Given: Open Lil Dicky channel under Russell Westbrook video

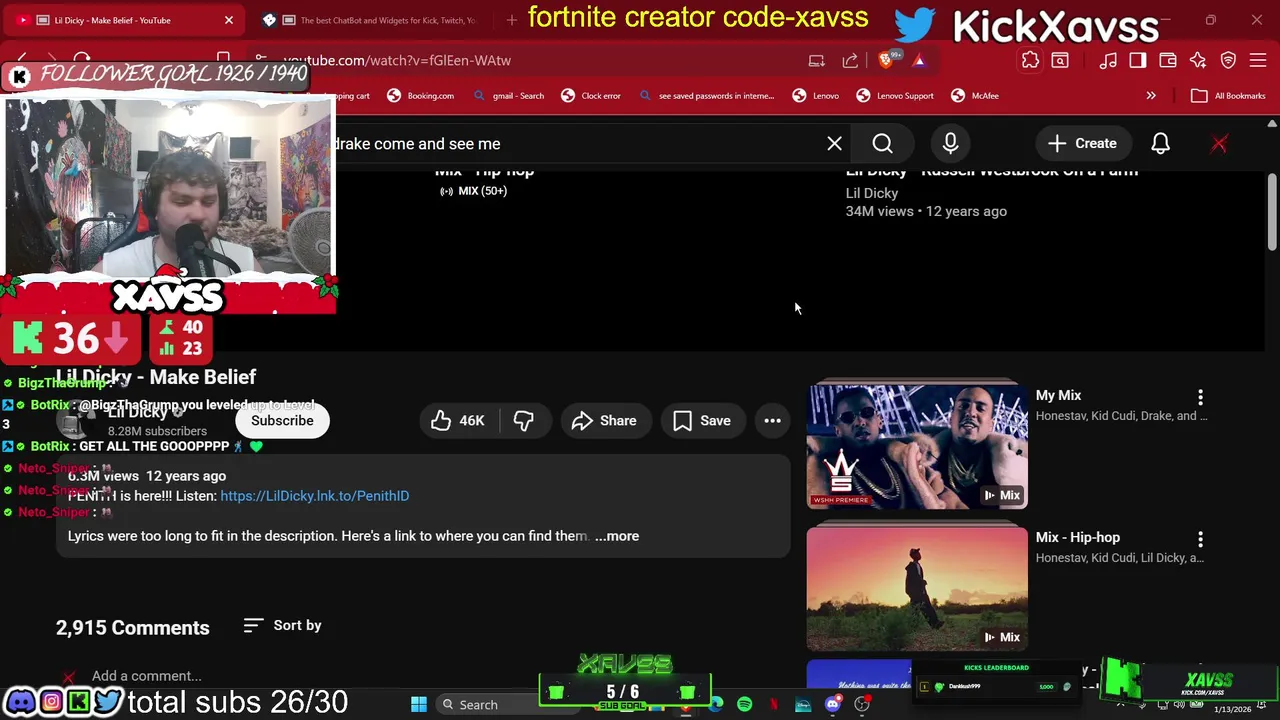Looking at the screenshot, I should tap(872, 193).
